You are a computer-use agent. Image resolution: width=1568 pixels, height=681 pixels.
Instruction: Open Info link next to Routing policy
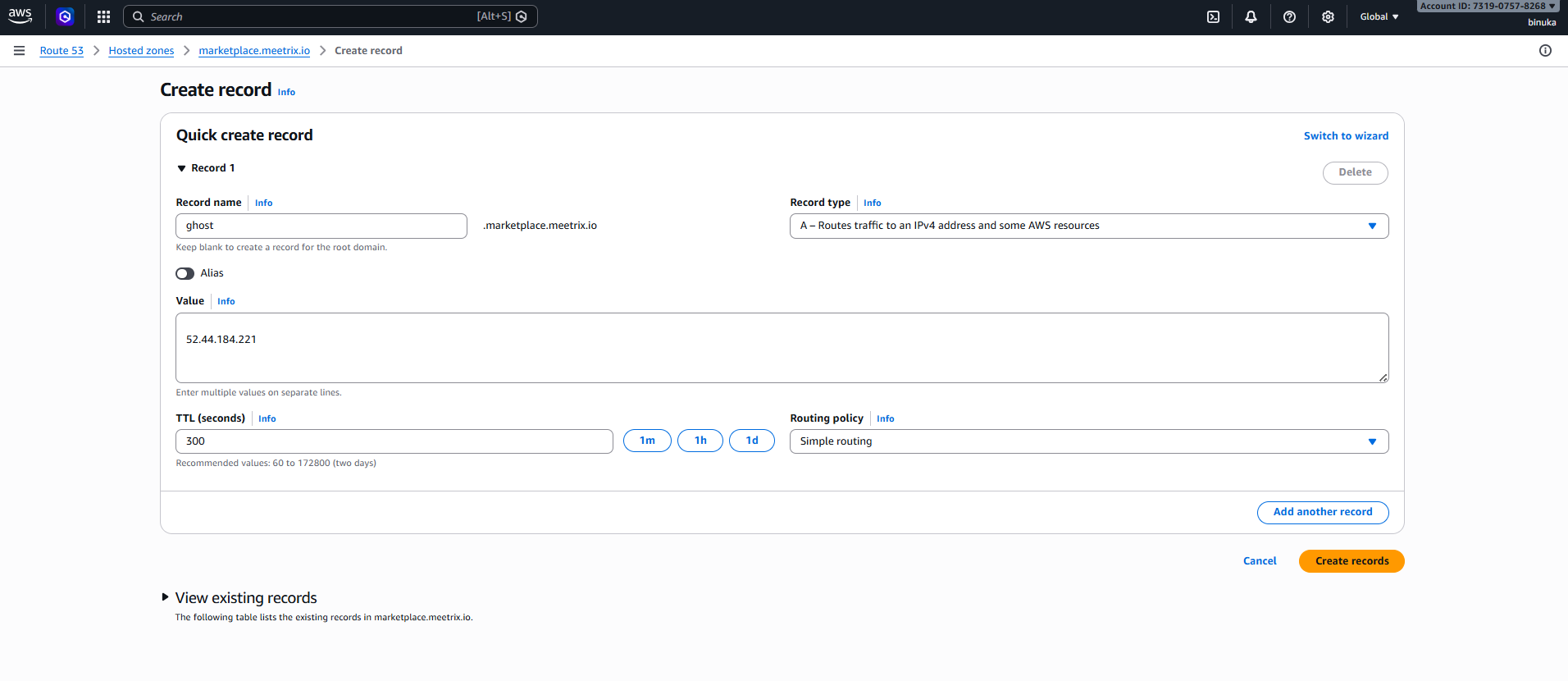coord(885,418)
